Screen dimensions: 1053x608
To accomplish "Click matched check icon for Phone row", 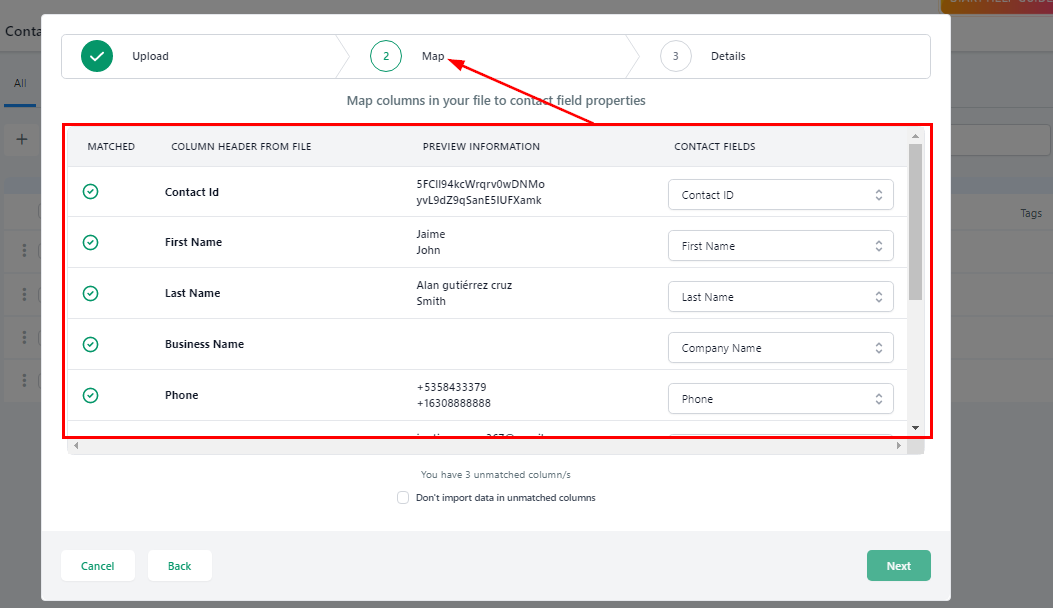I will tap(90, 395).
